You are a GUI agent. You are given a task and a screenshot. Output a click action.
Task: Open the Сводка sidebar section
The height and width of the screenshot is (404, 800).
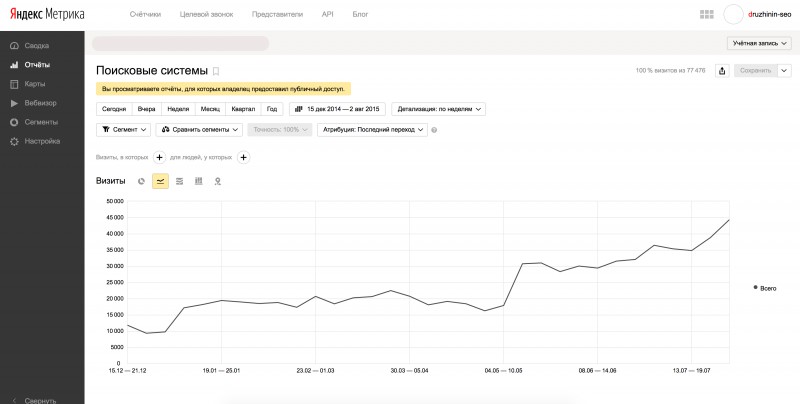37,46
